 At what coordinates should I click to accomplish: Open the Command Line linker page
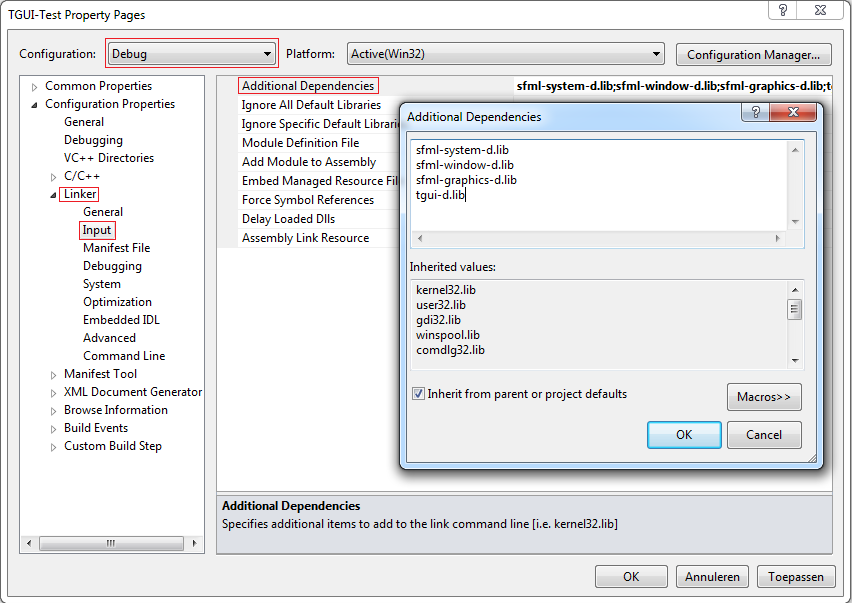[x=124, y=355]
